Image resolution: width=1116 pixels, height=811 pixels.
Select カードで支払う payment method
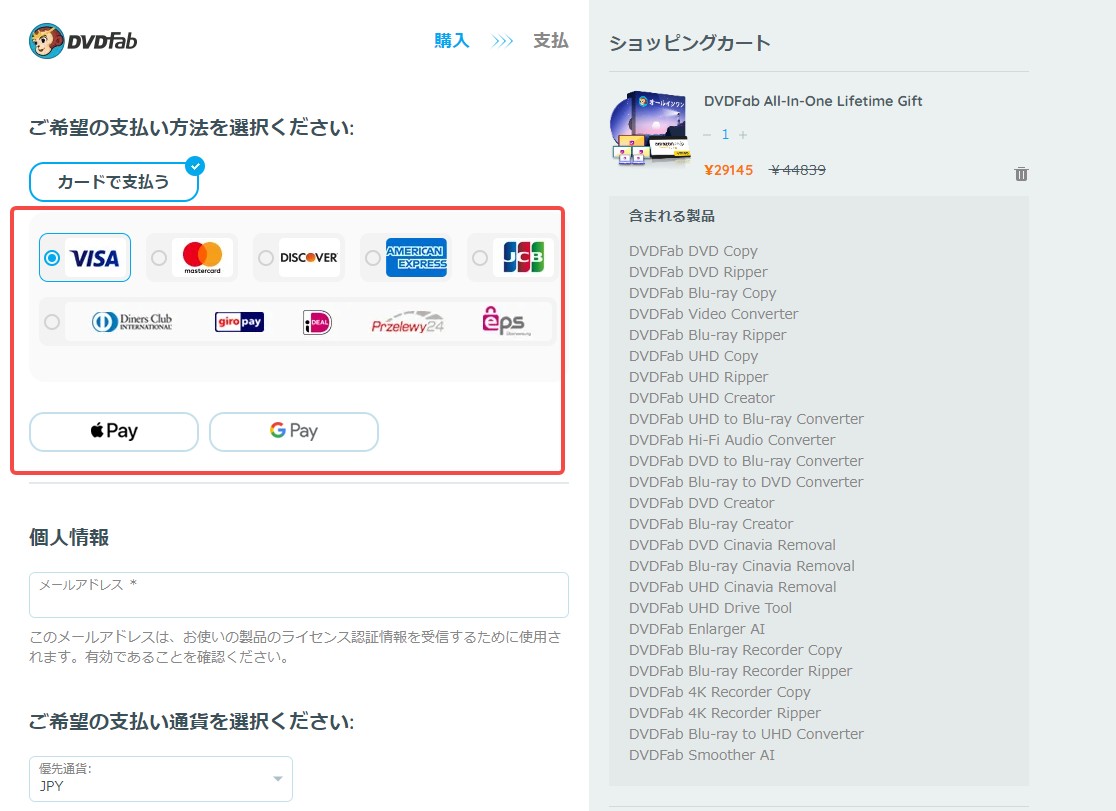[114, 182]
